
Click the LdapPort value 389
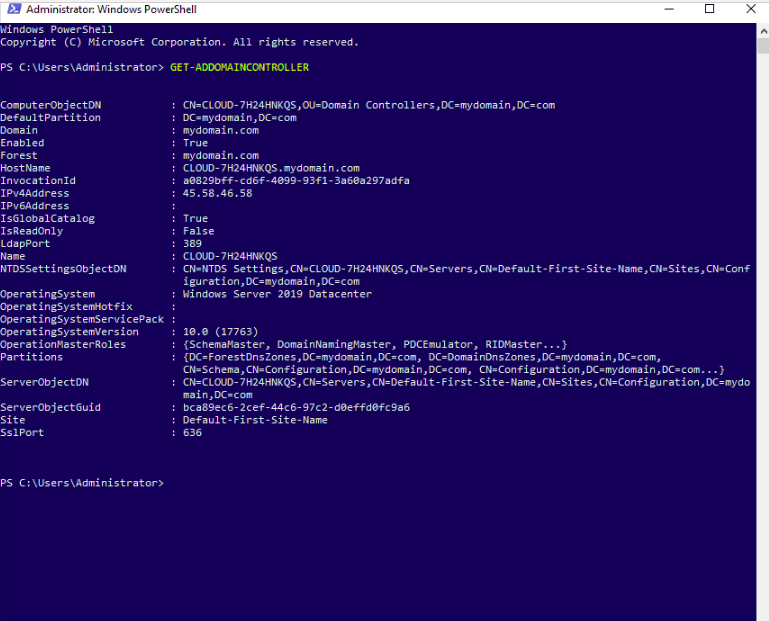point(192,244)
